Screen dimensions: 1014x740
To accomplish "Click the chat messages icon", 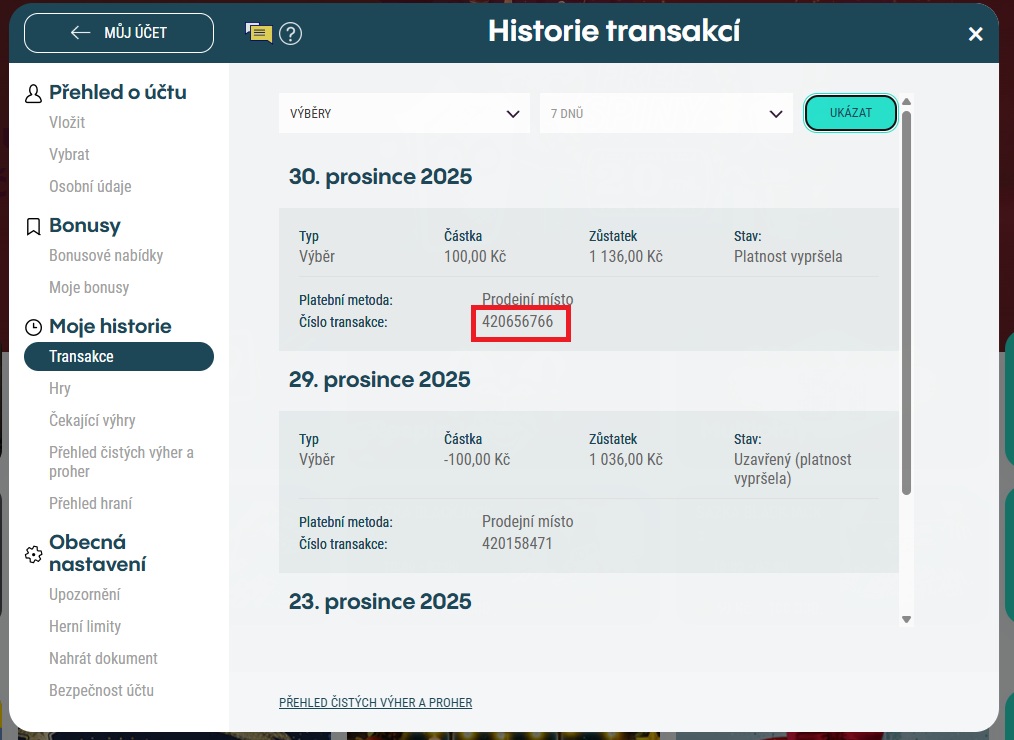I will 259,33.
